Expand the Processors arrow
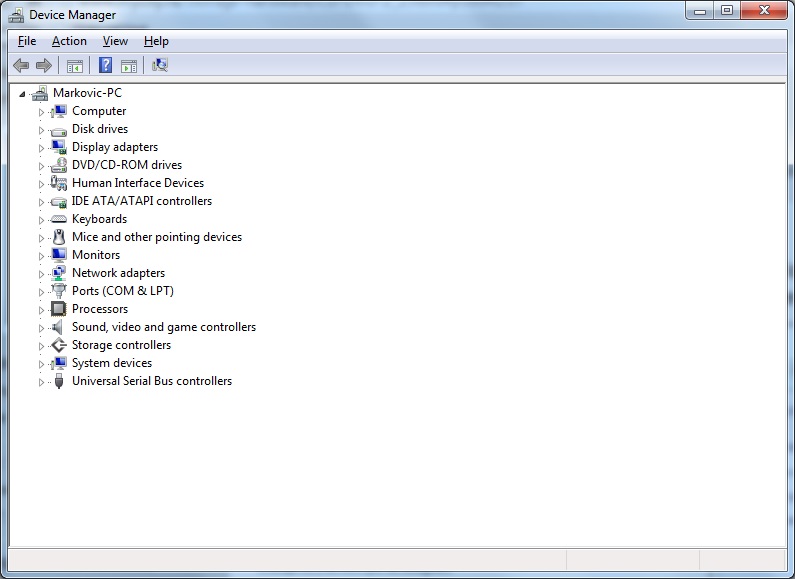795x579 pixels. click(42, 310)
